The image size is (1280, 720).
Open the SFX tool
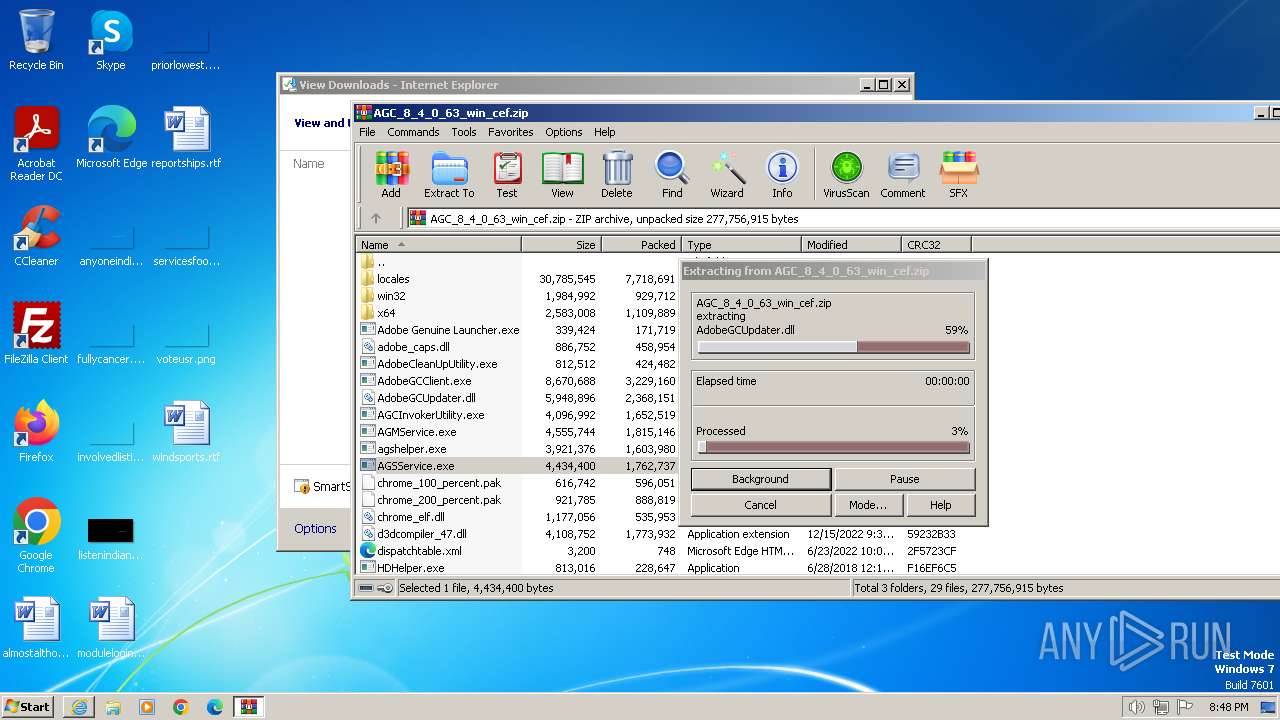pyautogui.click(x=958, y=175)
